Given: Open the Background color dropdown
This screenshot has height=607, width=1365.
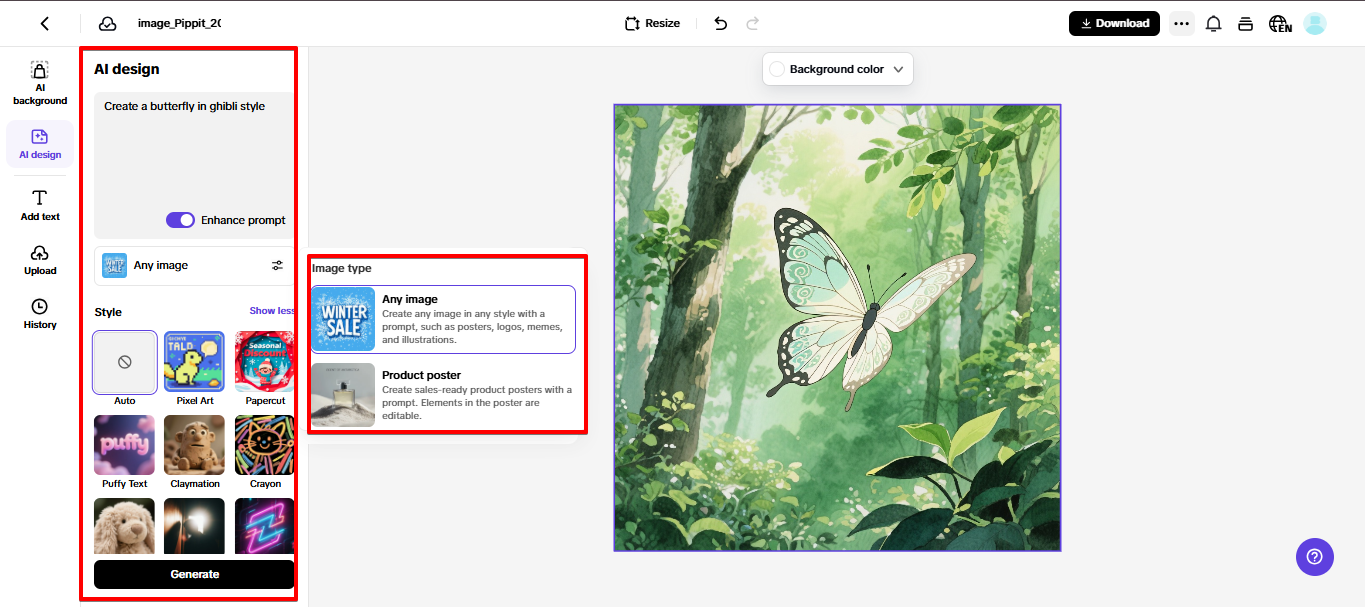Looking at the screenshot, I should [x=838, y=69].
